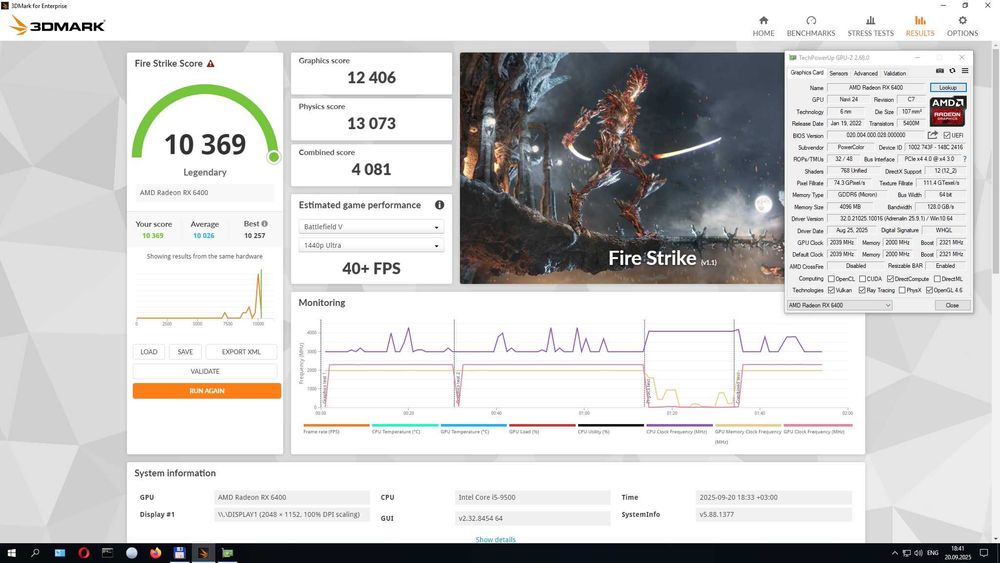Click the GPU-Z refresh icon
Screen dimensions: 1000x563
click(952, 71)
